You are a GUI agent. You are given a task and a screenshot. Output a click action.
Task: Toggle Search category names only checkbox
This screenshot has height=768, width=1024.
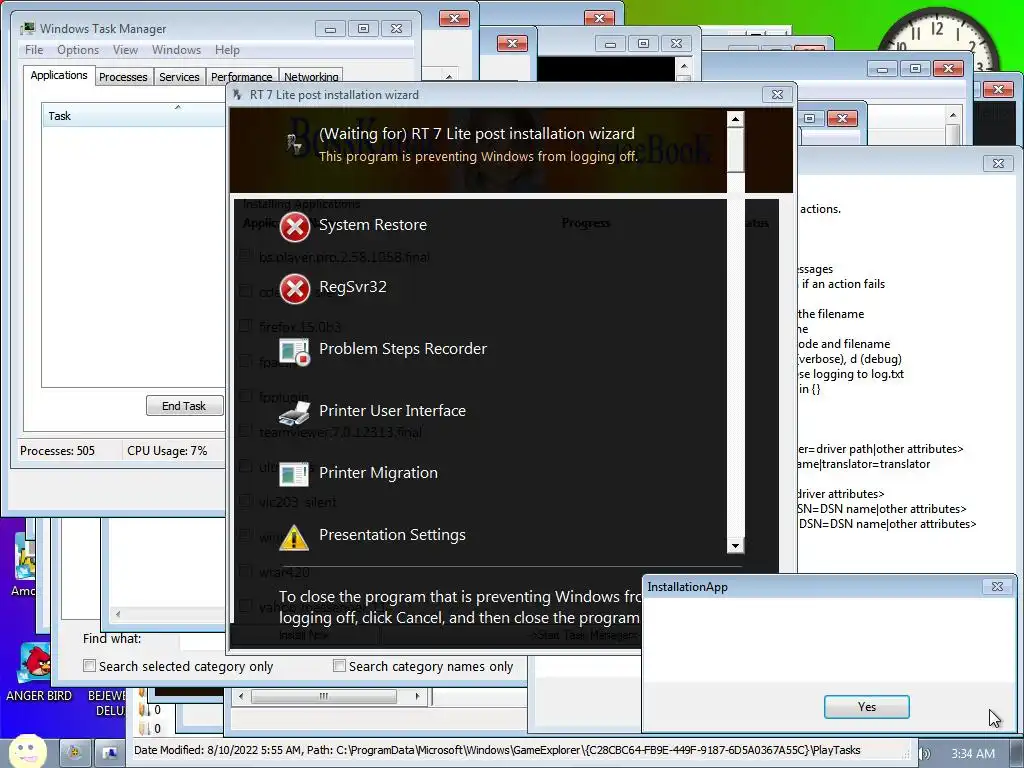point(339,665)
